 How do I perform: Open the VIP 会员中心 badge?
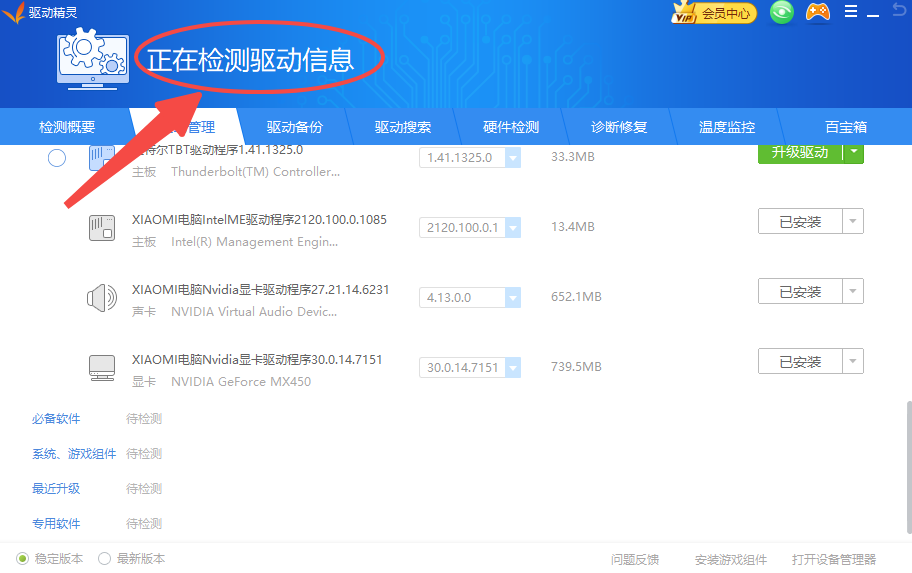[x=714, y=13]
